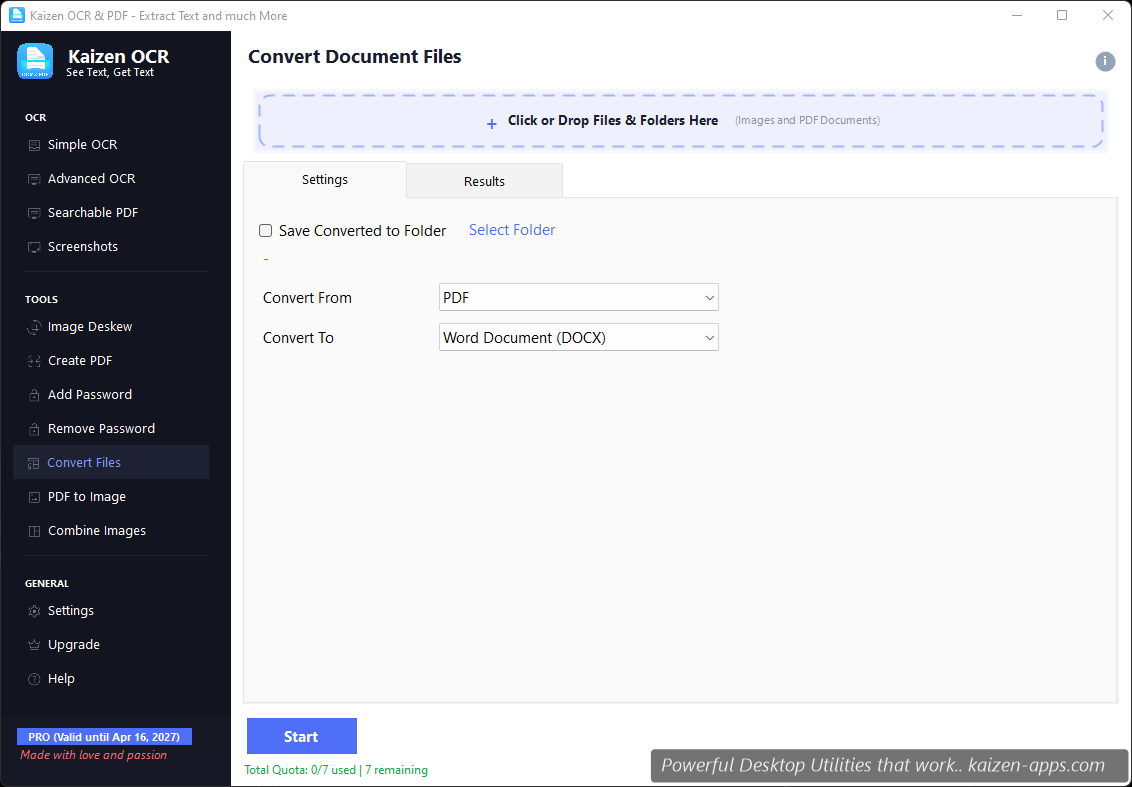Click the drop files area to browse
Image resolution: width=1132 pixels, height=787 pixels.
(681, 120)
